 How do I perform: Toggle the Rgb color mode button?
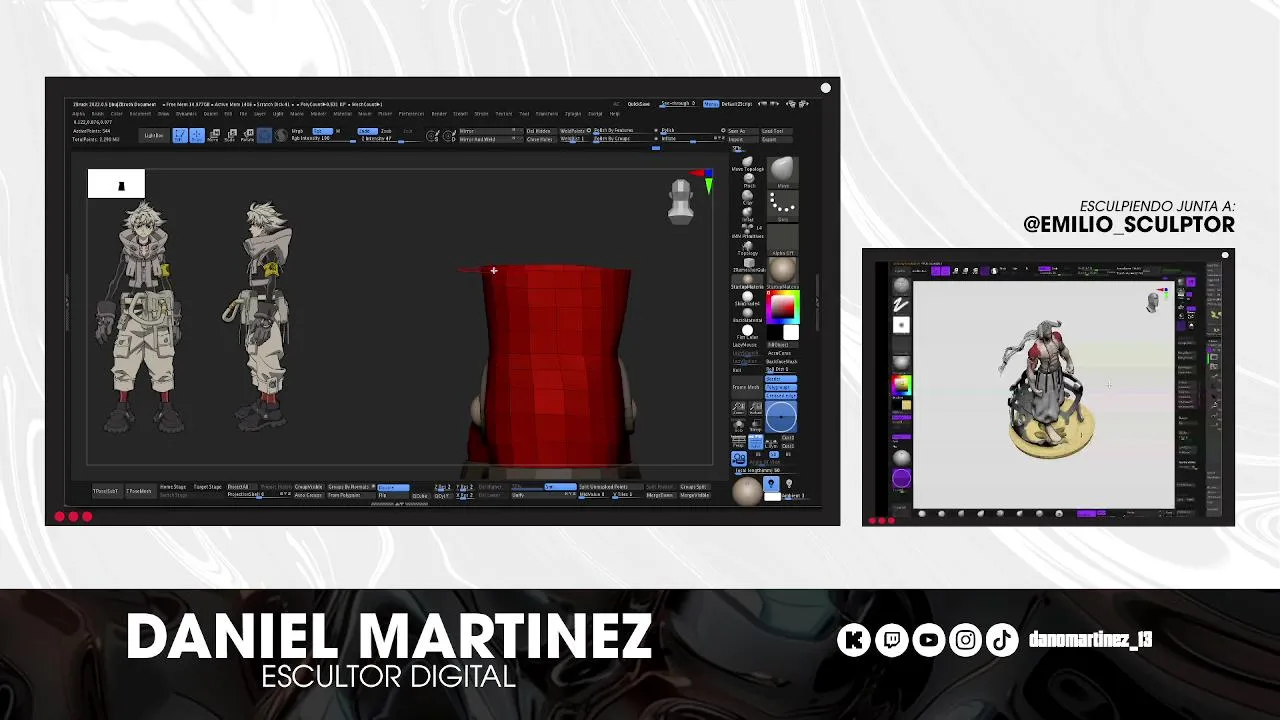coord(322,131)
